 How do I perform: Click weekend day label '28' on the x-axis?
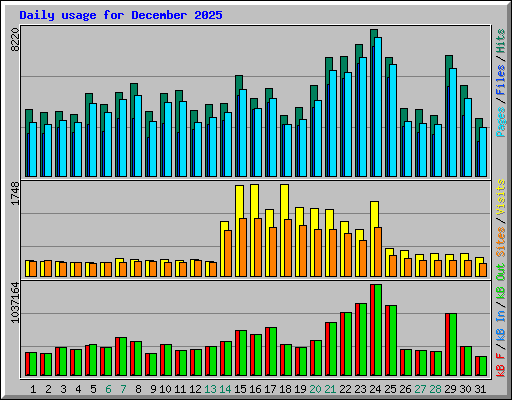click(435, 389)
